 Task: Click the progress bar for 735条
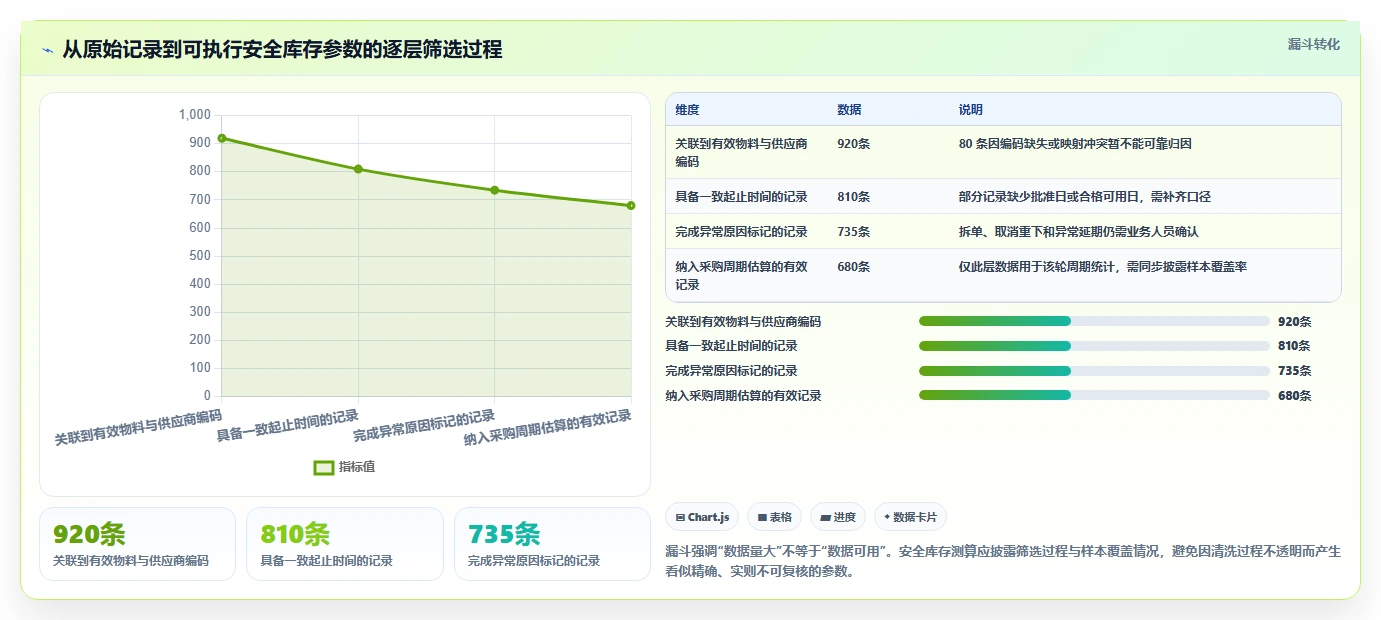(1094, 371)
